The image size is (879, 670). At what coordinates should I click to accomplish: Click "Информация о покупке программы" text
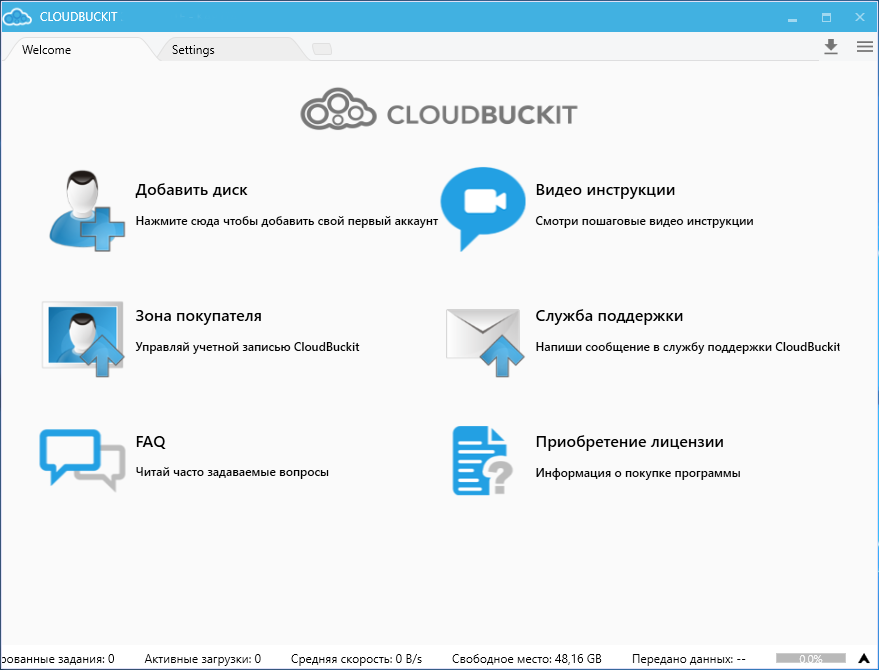(637, 473)
